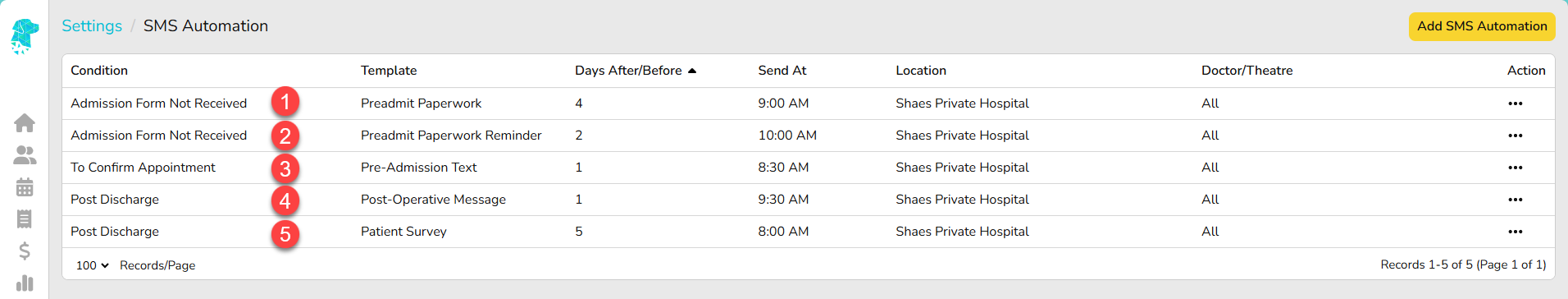Go to Settings breadcrumb link
Viewport: 1568px width, 299px height.
pos(92,25)
